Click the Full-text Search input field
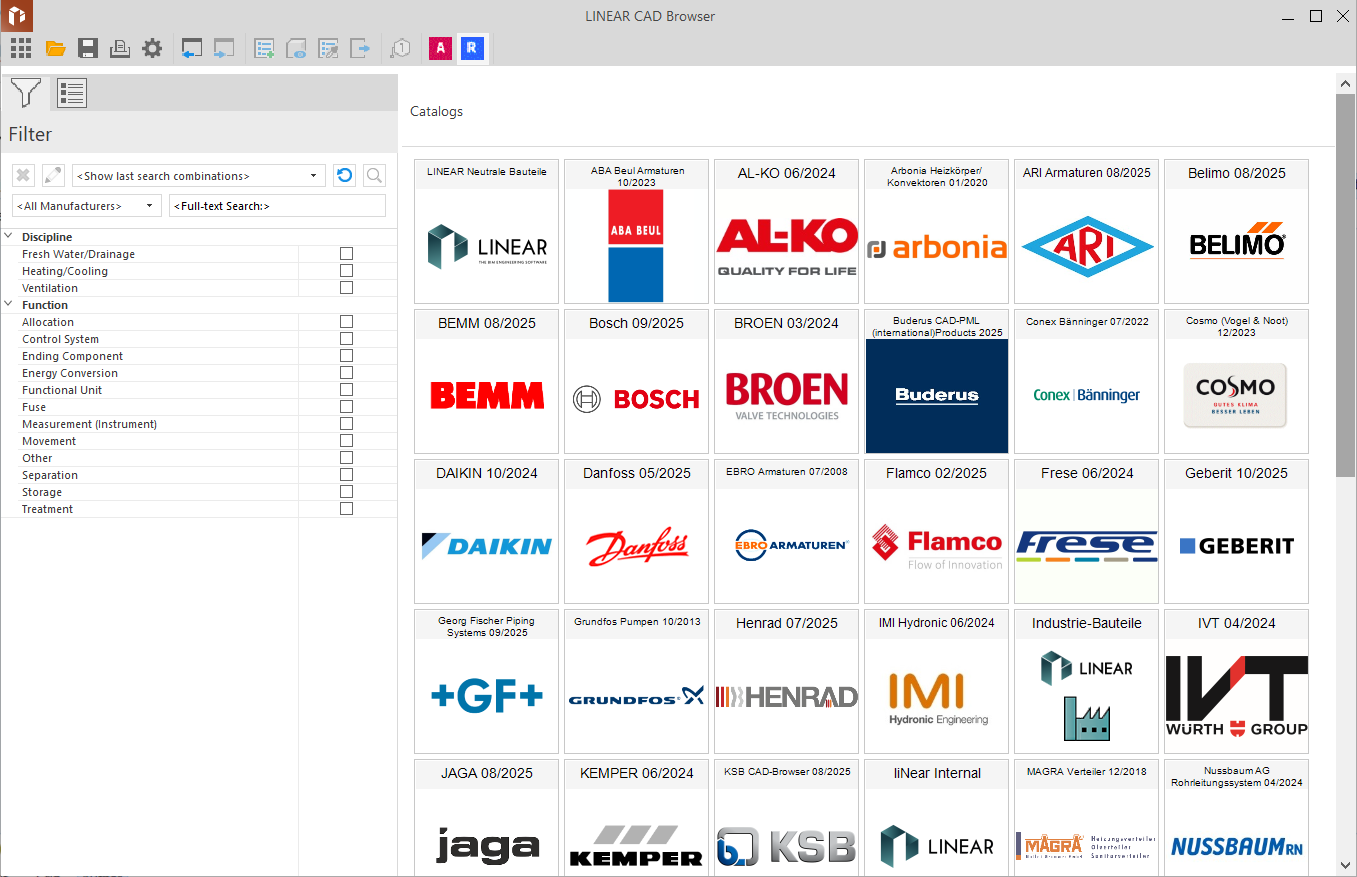Viewport: 1357px width, 877px height. point(277,206)
